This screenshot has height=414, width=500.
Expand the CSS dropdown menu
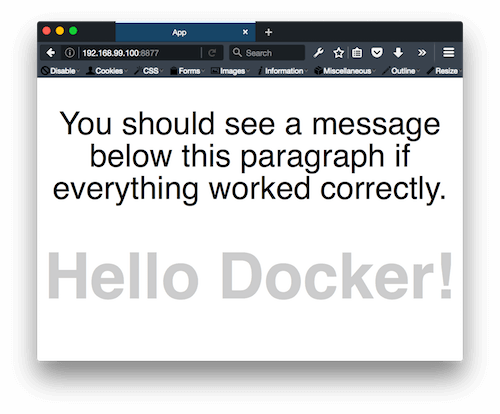[149, 71]
